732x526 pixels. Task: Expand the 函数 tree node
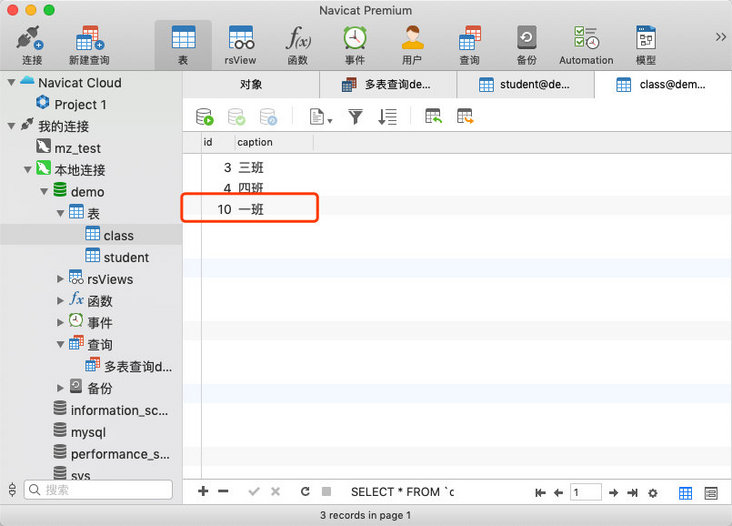point(60,301)
